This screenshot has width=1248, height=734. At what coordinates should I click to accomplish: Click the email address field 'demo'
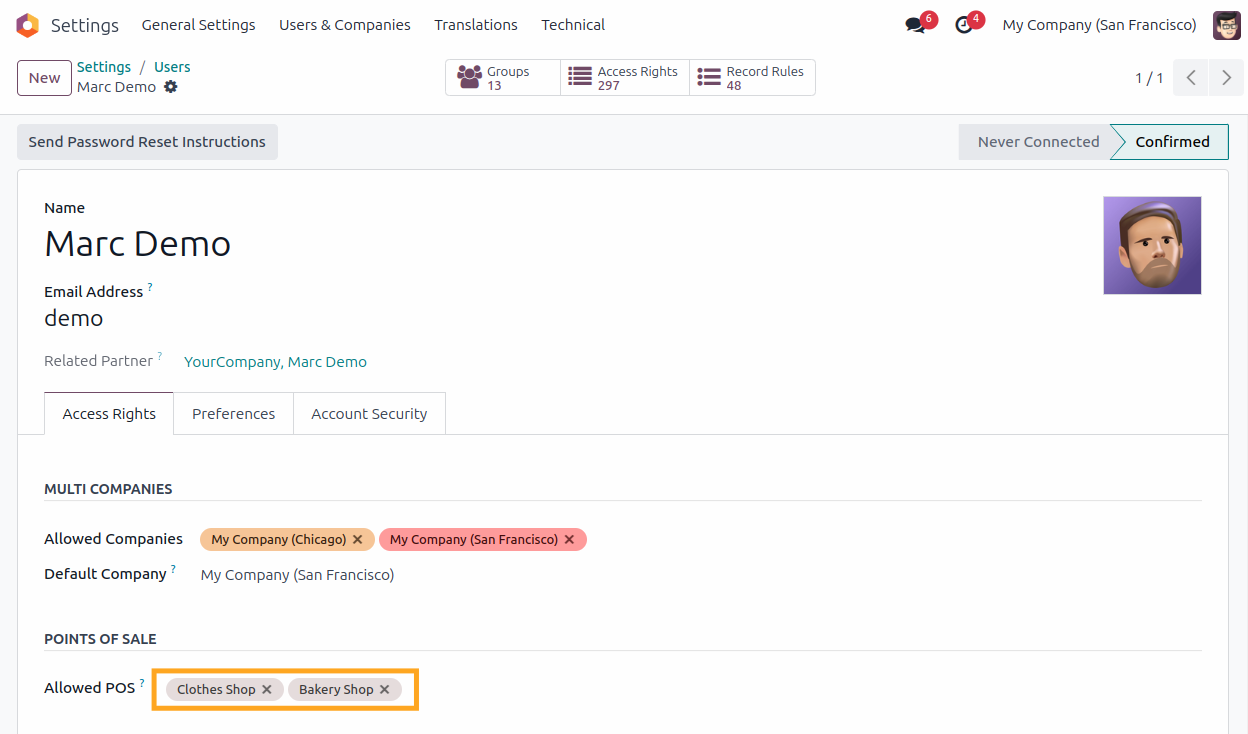(74, 319)
